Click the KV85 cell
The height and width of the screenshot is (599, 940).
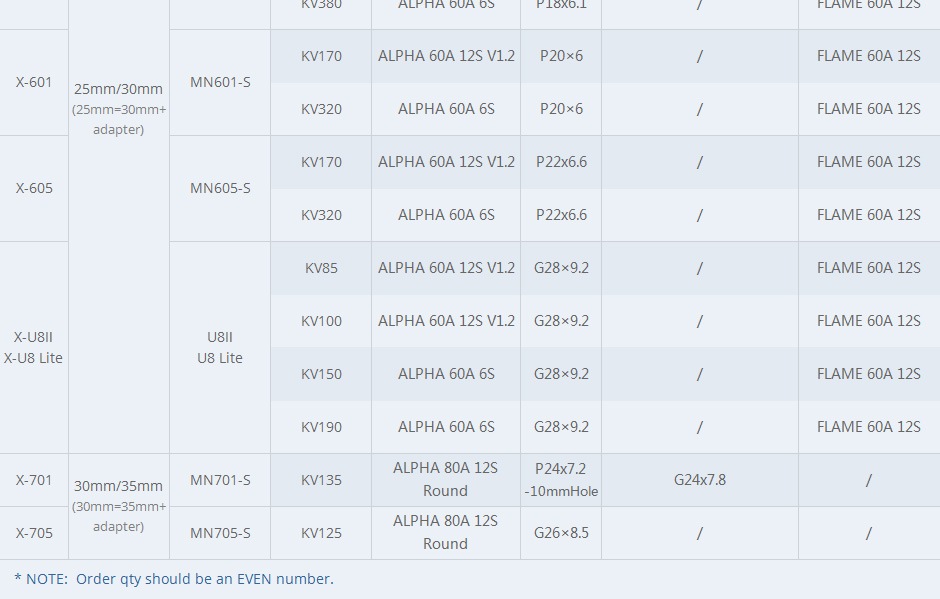point(321,268)
